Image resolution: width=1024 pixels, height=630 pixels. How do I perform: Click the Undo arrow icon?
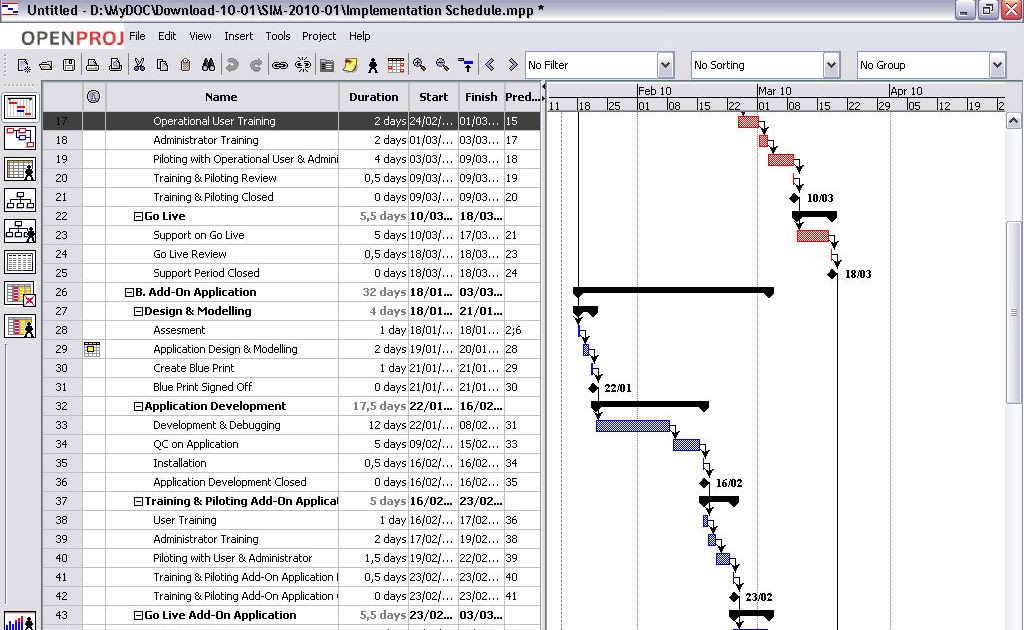tap(232, 65)
